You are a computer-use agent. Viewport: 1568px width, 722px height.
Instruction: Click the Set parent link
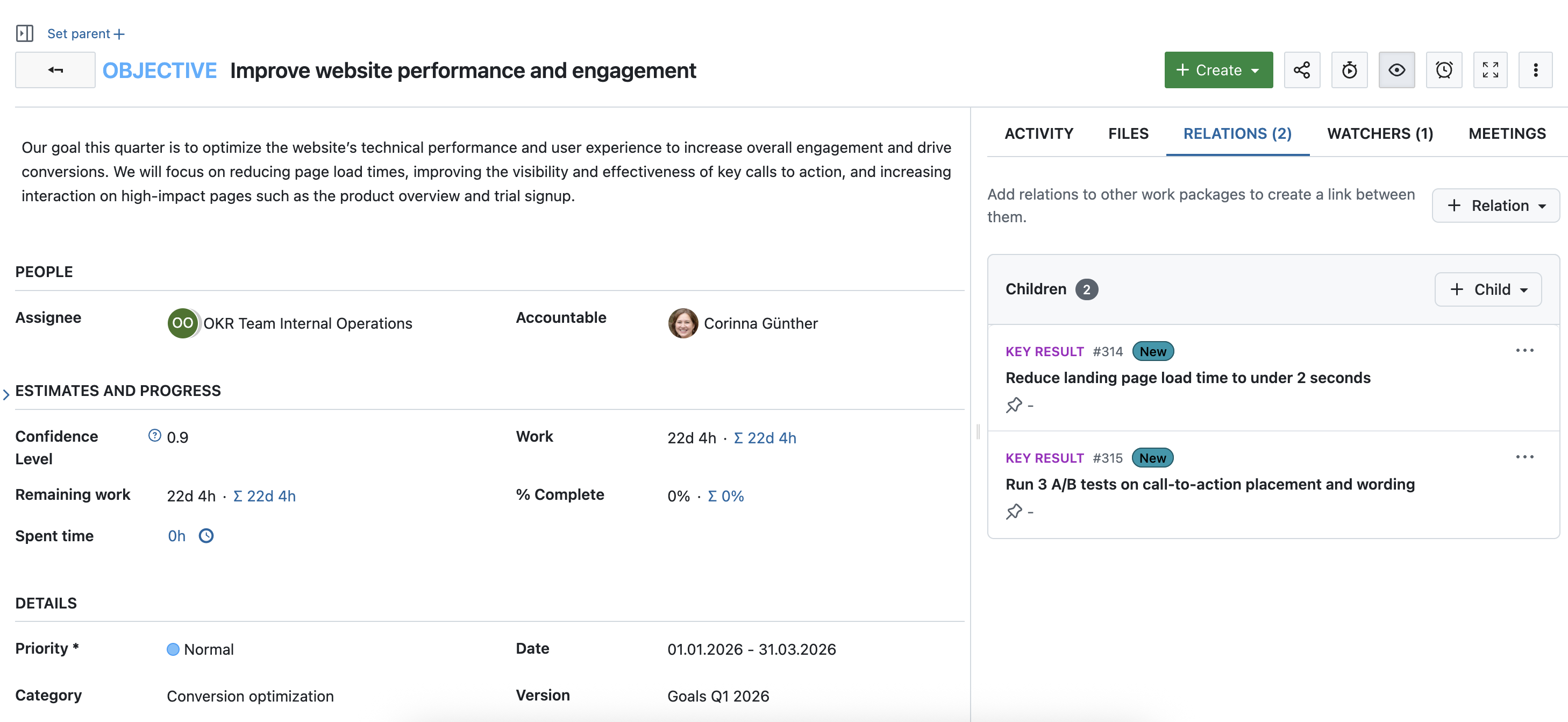point(80,33)
